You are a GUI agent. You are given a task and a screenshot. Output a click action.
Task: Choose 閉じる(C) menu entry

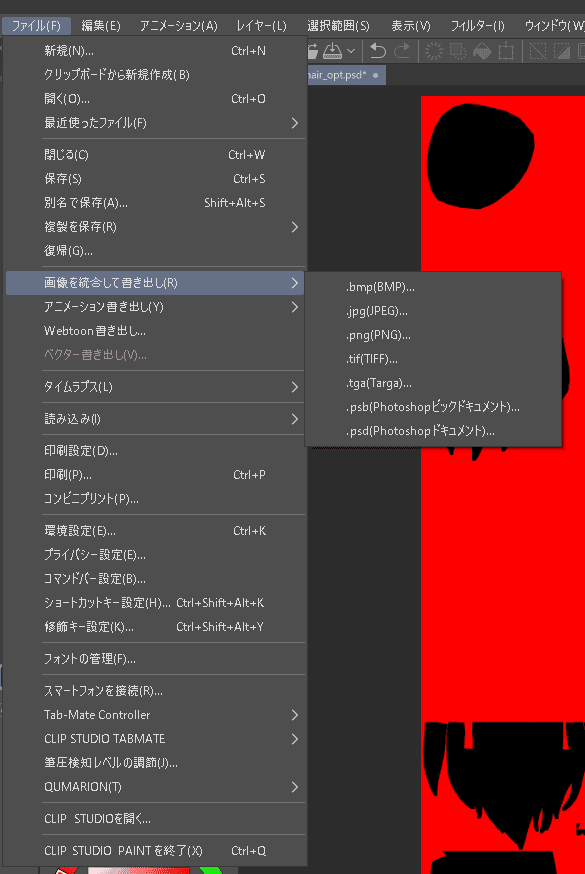tap(155, 154)
